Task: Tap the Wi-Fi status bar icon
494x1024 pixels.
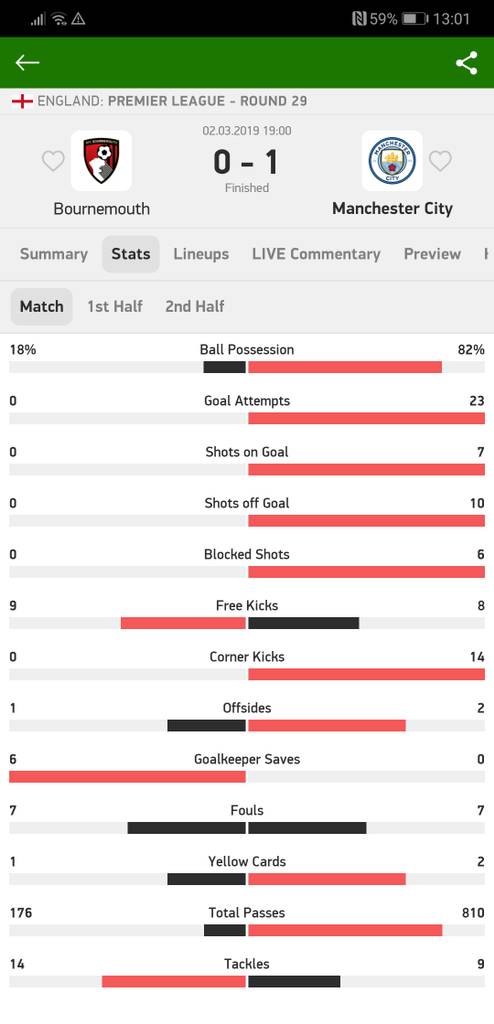Action: pos(59,19)
